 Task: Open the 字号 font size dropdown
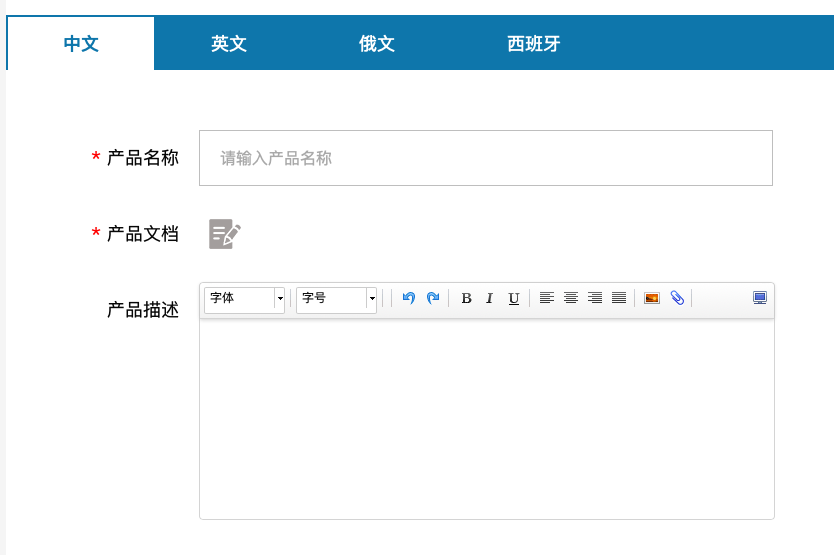pos(336,299)
